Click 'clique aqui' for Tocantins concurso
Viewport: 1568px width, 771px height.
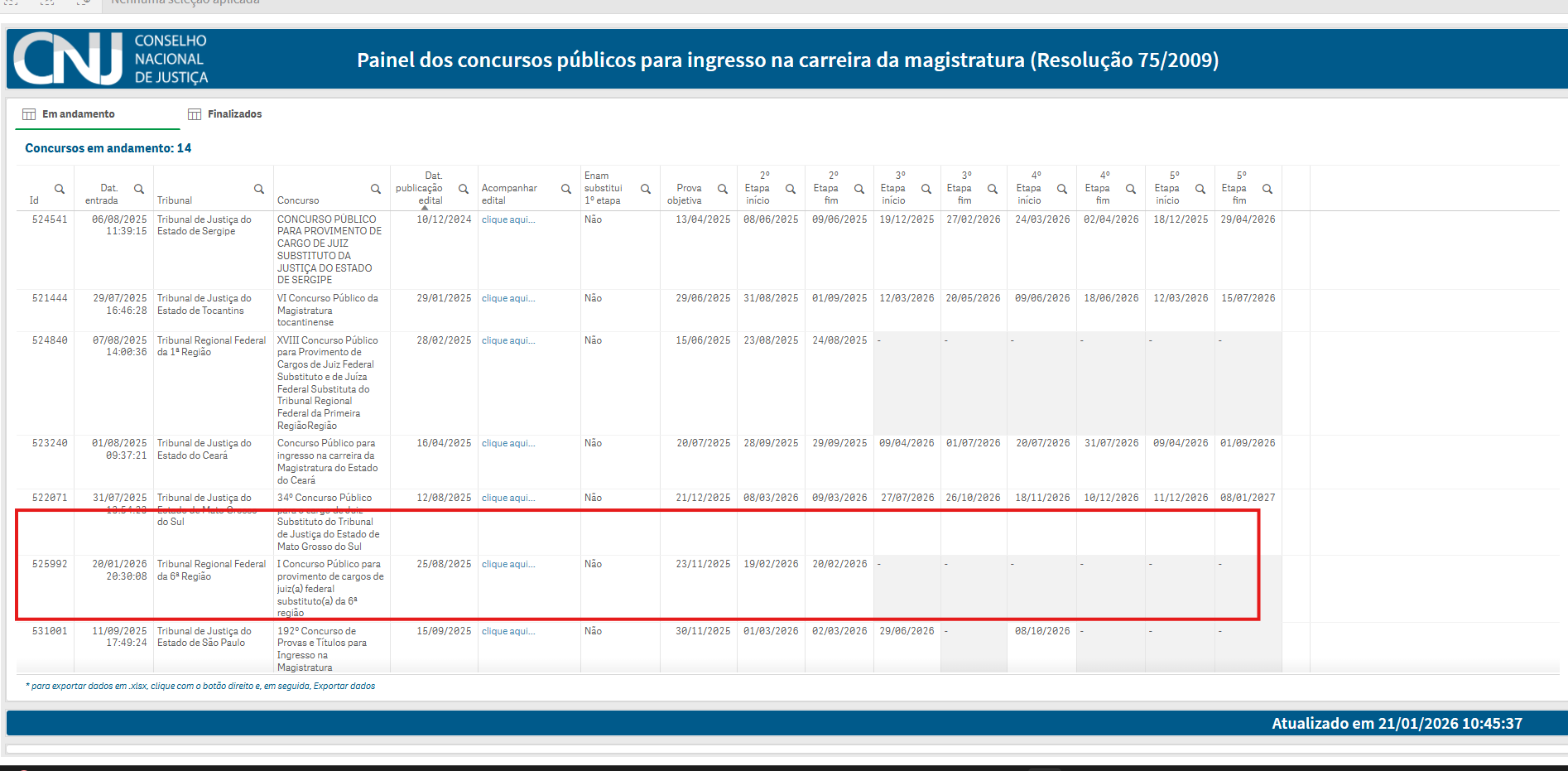[508, 298]
